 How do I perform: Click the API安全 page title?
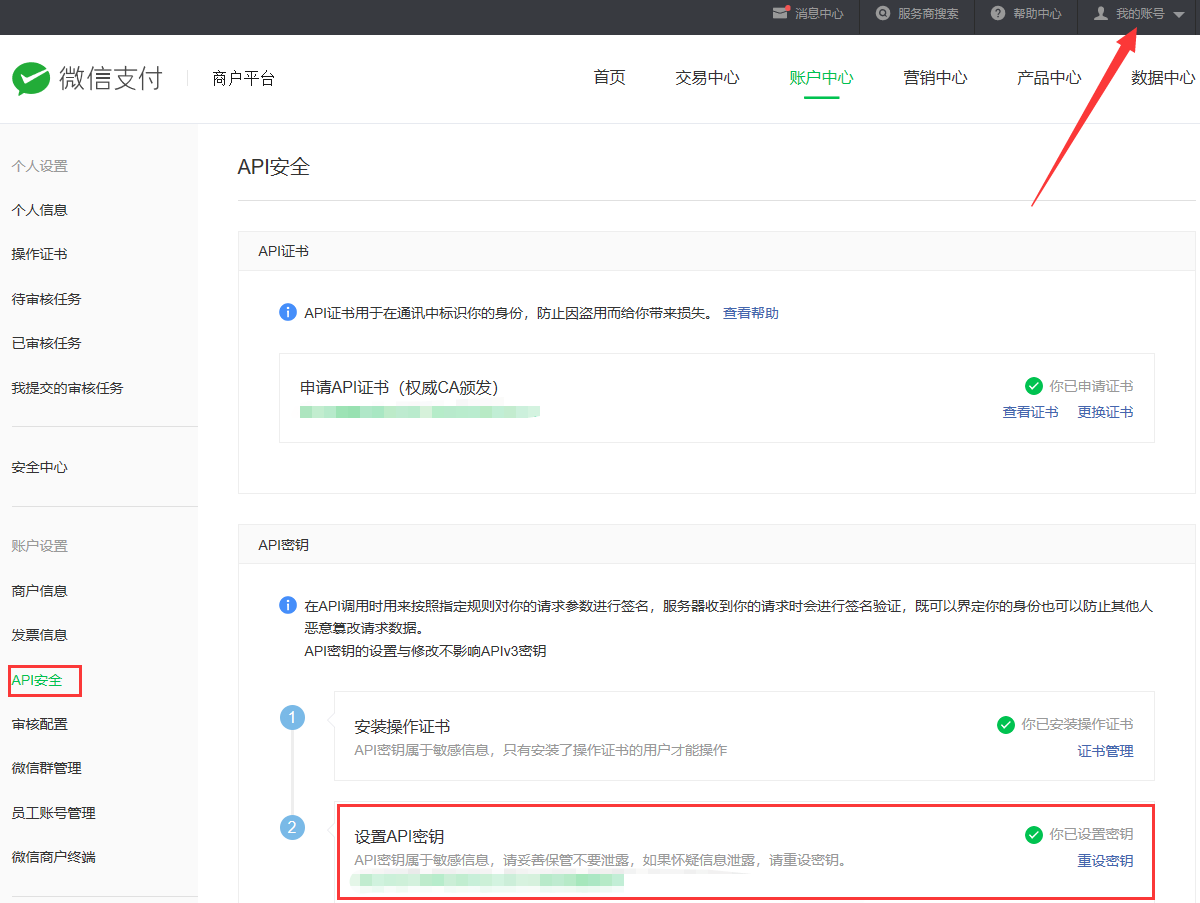coord(273,167)
